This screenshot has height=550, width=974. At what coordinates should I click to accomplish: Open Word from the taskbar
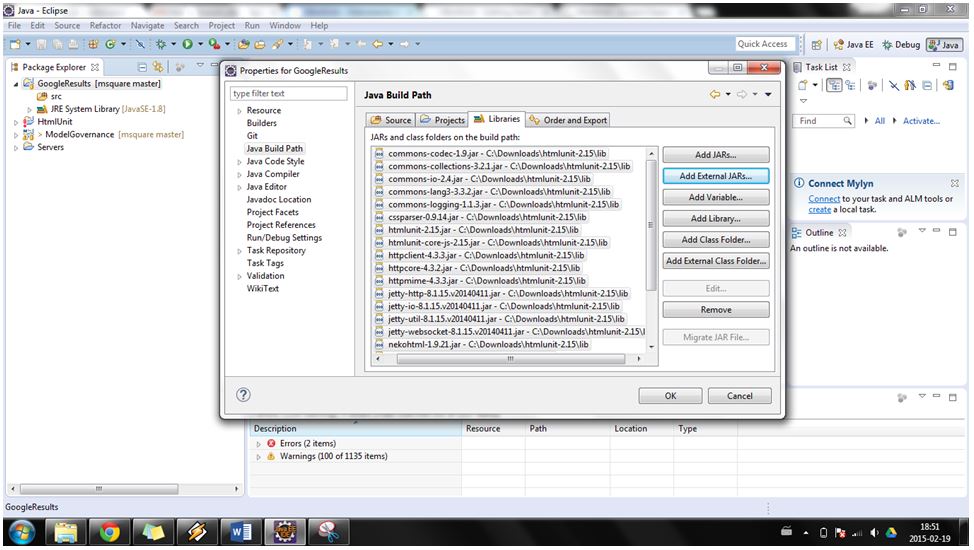point(241,533)
